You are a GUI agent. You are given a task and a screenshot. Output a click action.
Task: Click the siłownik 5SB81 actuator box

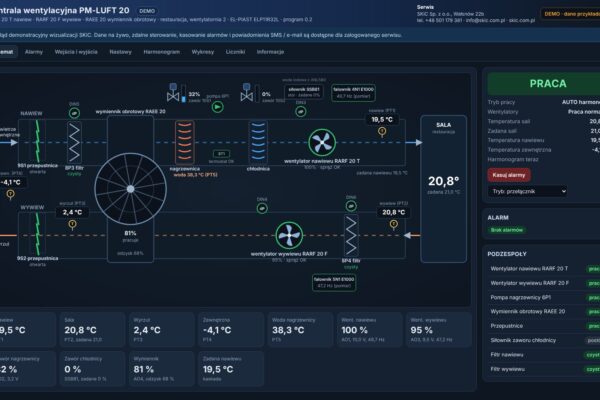point(304,92)
